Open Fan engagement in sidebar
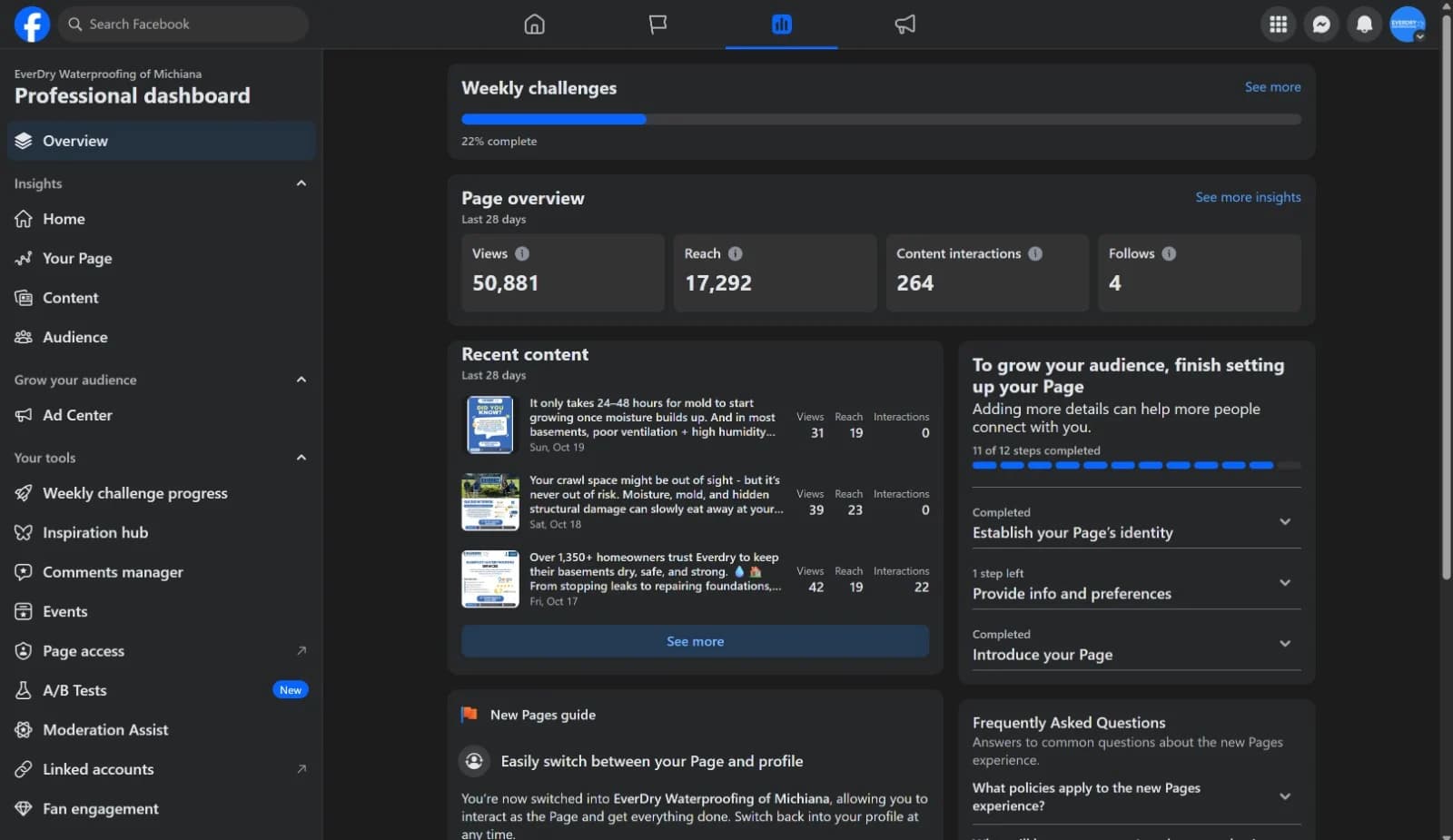 point(162,809)
